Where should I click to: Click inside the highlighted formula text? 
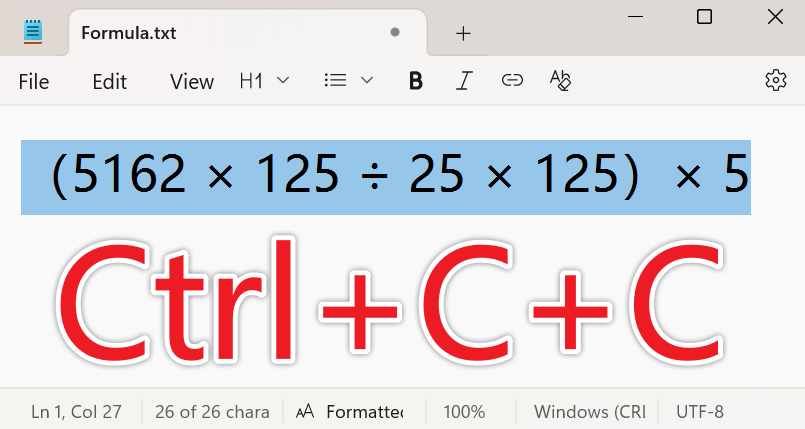point(385,177)
